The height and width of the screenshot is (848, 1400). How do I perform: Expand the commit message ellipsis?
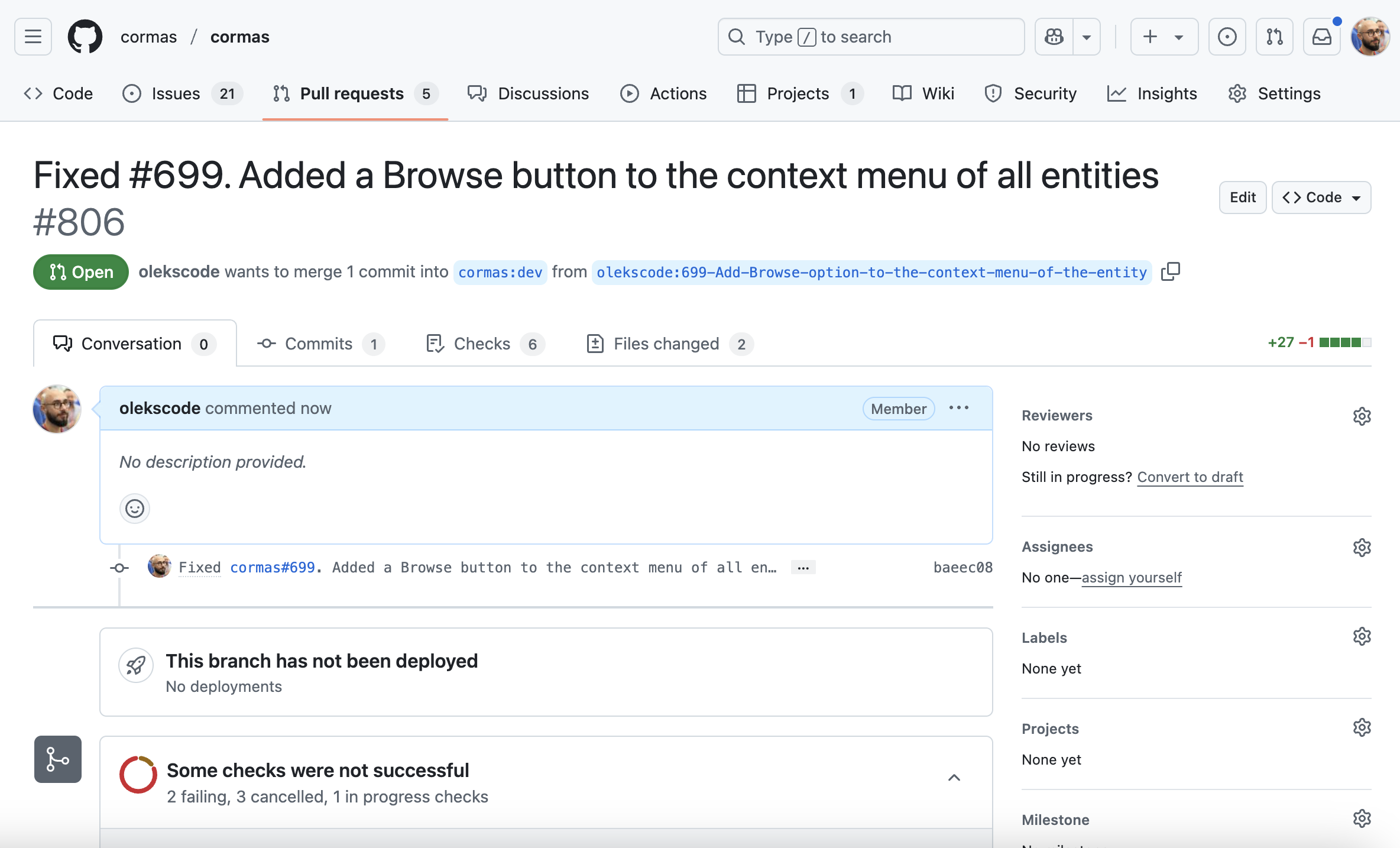(803, 568)
